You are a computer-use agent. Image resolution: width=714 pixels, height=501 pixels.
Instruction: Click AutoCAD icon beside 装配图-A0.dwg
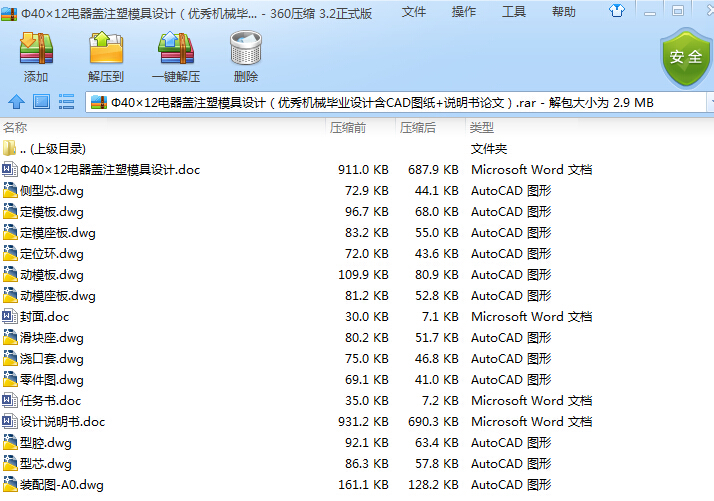10,484
